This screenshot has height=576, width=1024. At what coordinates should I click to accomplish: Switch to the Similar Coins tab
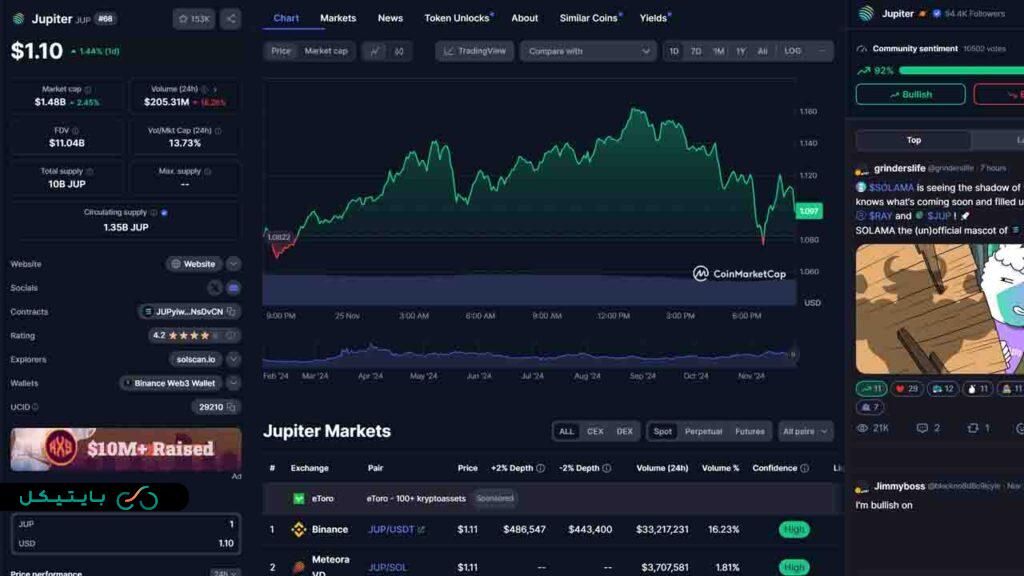(588, 18)
